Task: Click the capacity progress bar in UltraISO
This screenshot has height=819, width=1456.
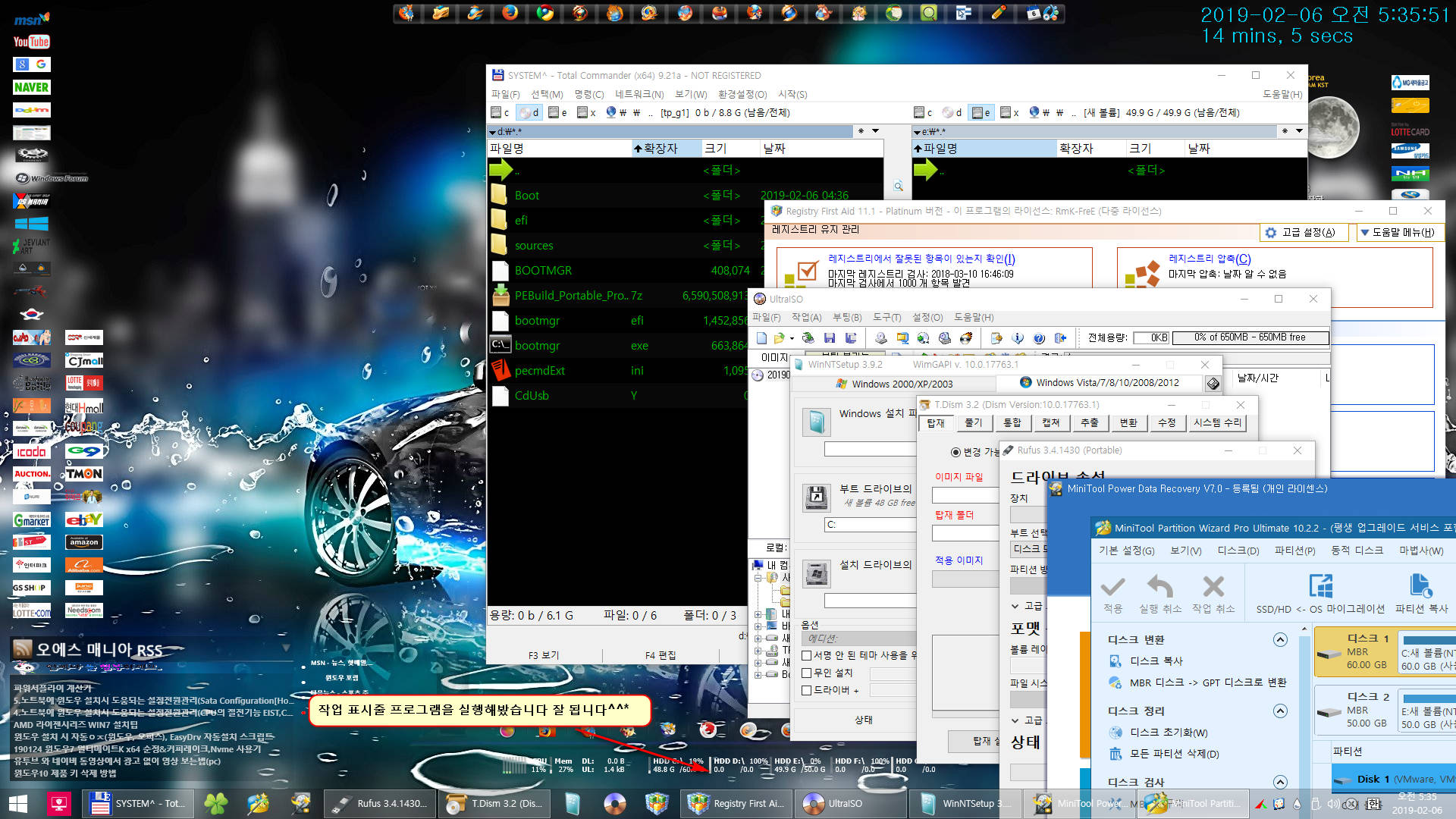Action: (x=1250, y=337)
